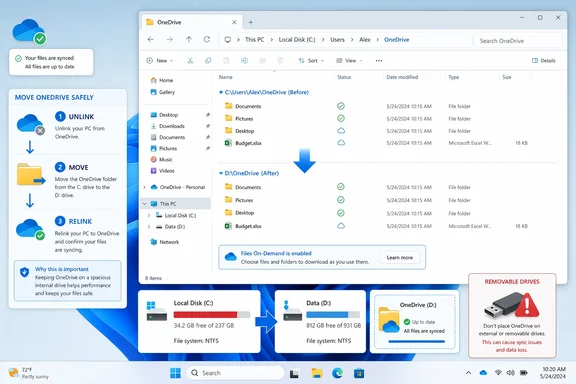Collapse the D:\OneDrive (After) group
This screenshot has height=384, width=576.
(x=221, y=173)
